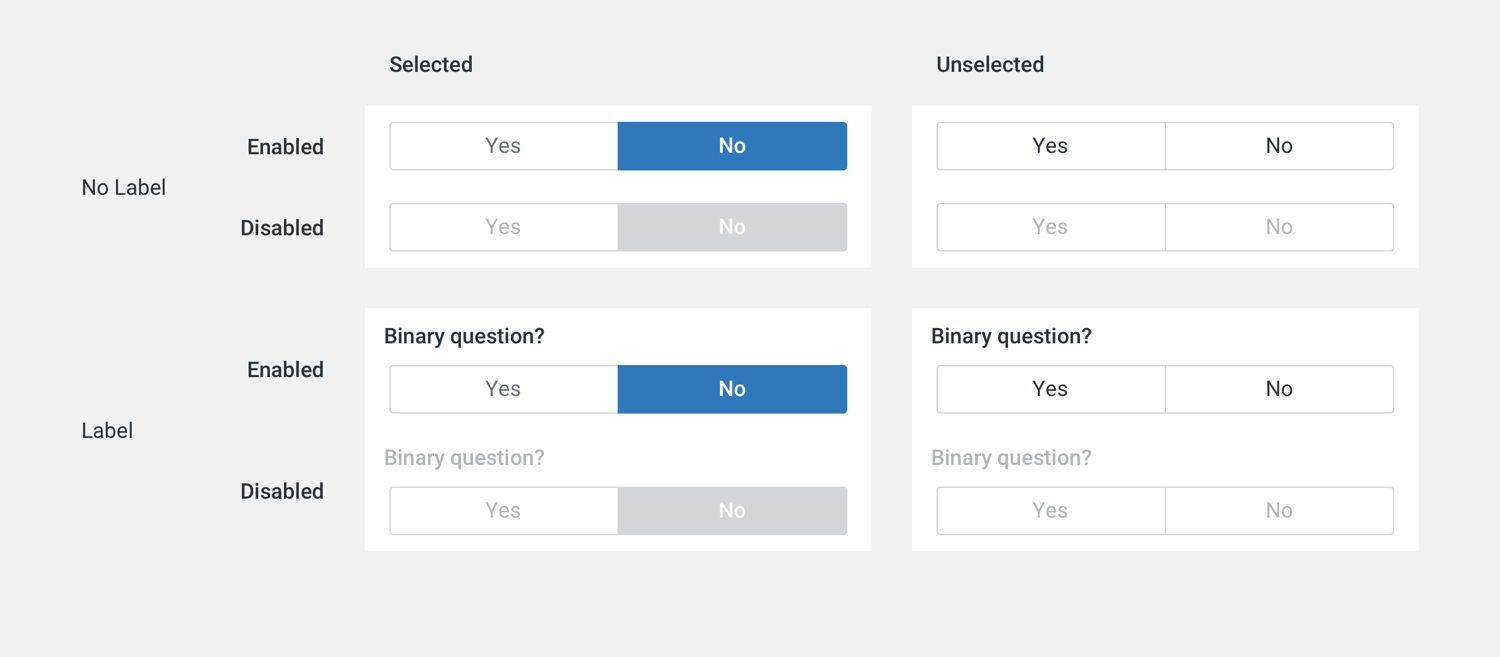Image resolution: width=1500 pixels, height=657 pixels.
Task: Choose No in unselected enabled no-label toggle
Action: click(x=1279, y=146)
